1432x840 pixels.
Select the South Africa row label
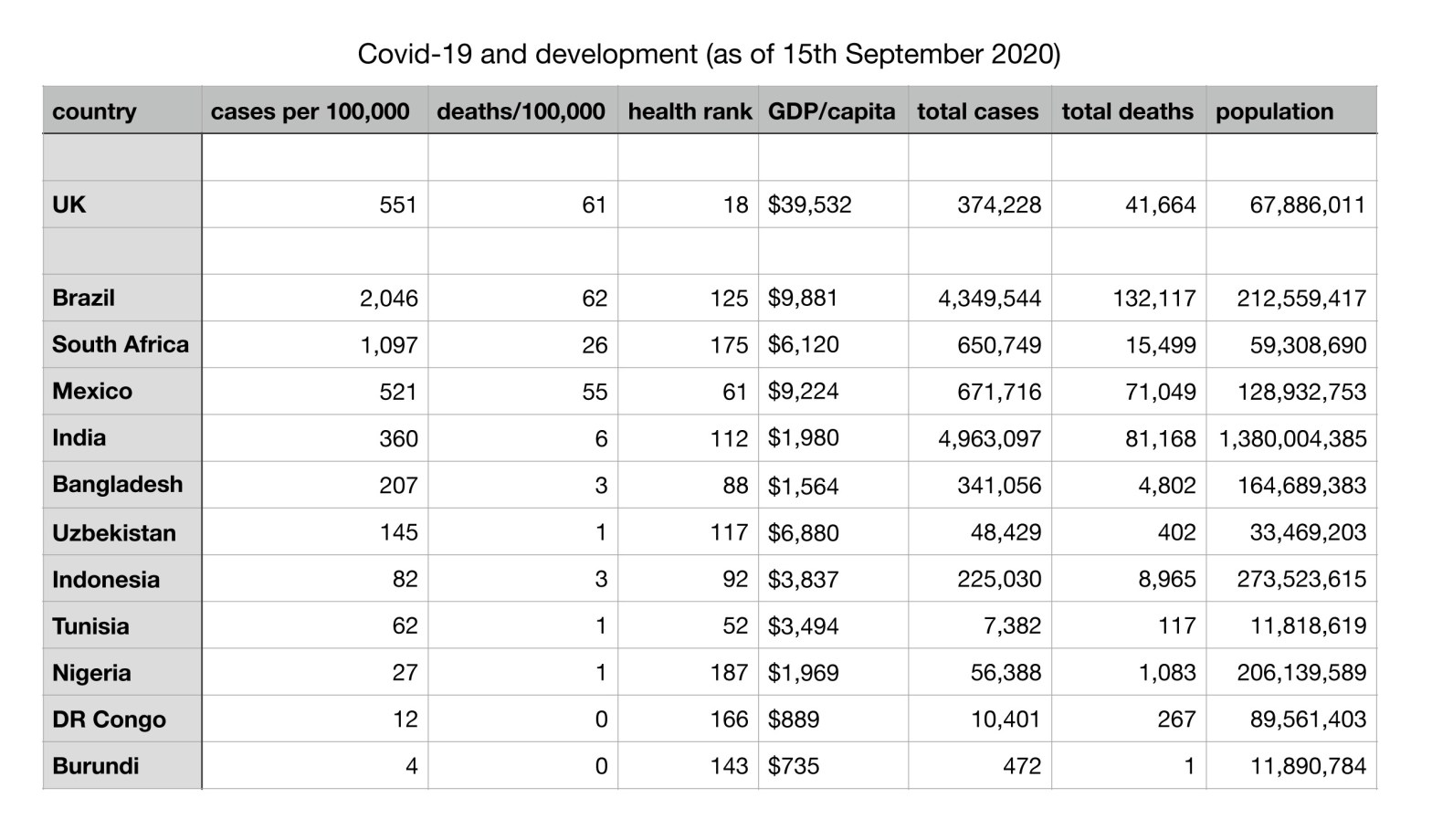click(x=121, y=344)
